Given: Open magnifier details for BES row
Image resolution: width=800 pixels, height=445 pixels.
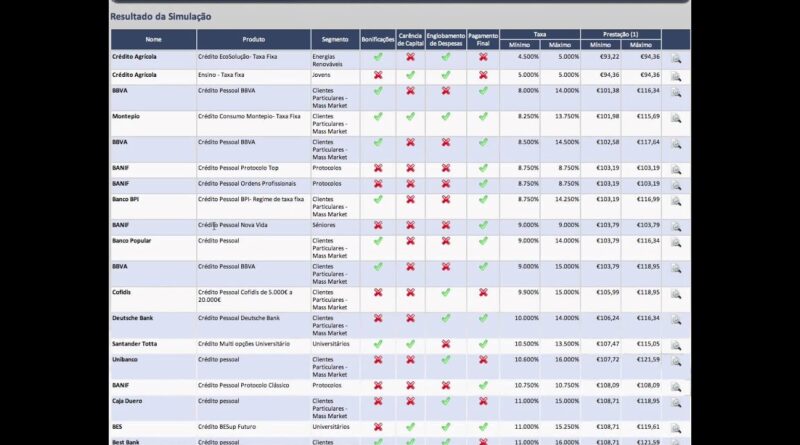Looking at the screenshot, I should [676, 429].
